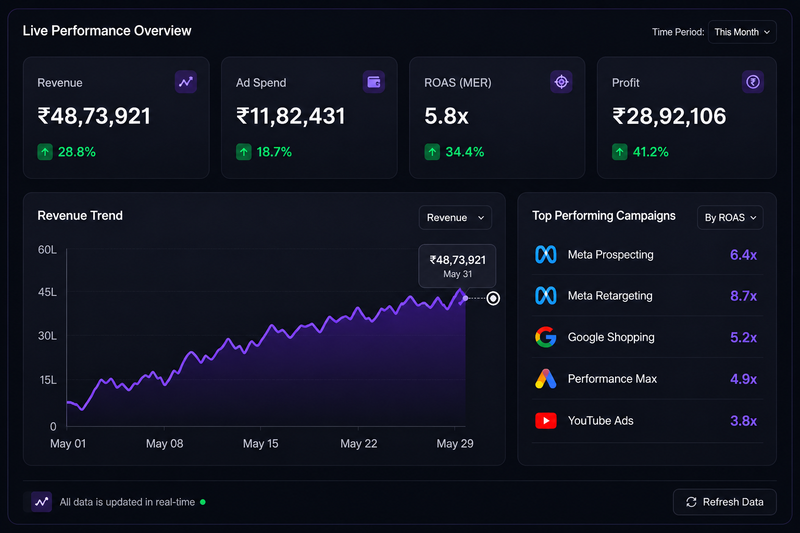800x533 pixels.
Task: Select the Performance Max campaign row
Action: point(647,379)
